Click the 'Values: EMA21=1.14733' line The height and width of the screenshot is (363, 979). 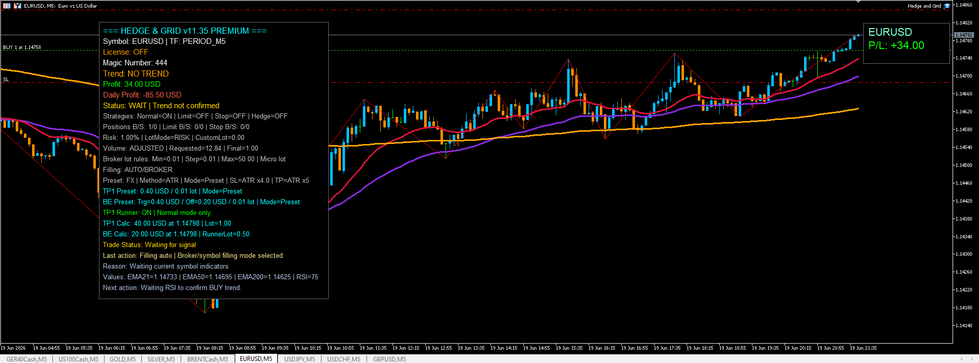pyautogui.click(x=211, y=277)
